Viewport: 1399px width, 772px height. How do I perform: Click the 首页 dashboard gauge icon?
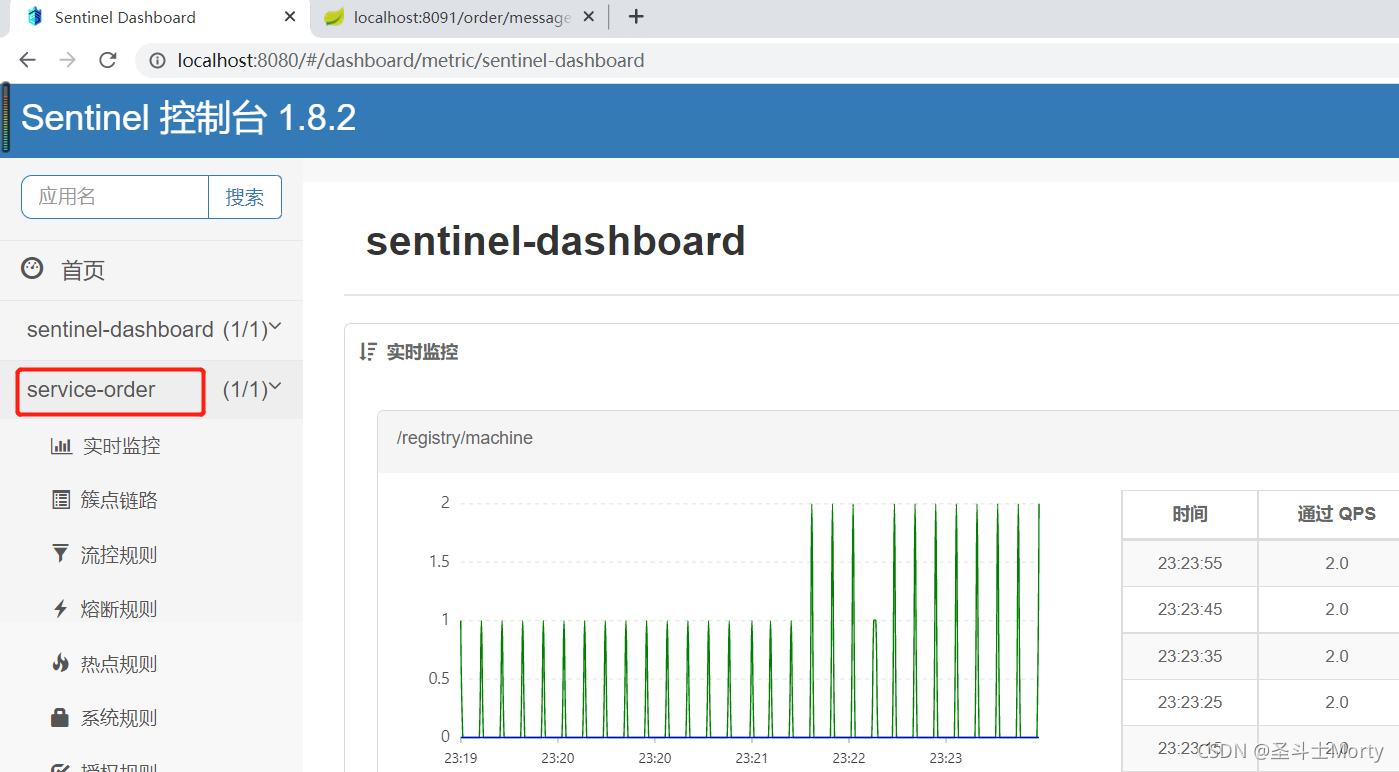point(32,268)
